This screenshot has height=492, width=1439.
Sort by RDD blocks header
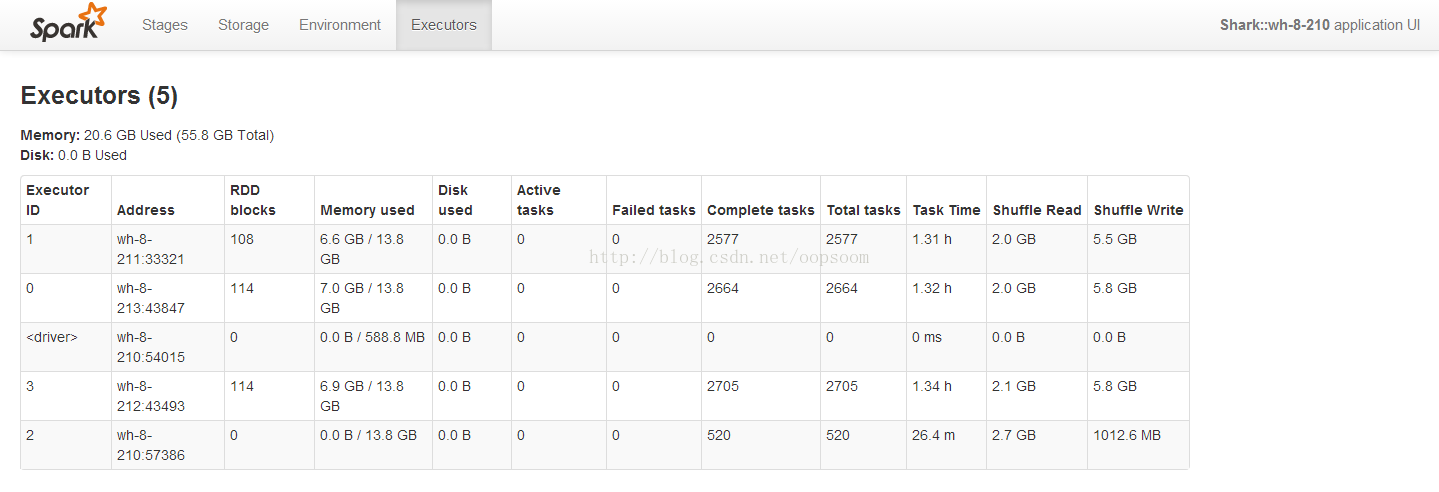253,200
